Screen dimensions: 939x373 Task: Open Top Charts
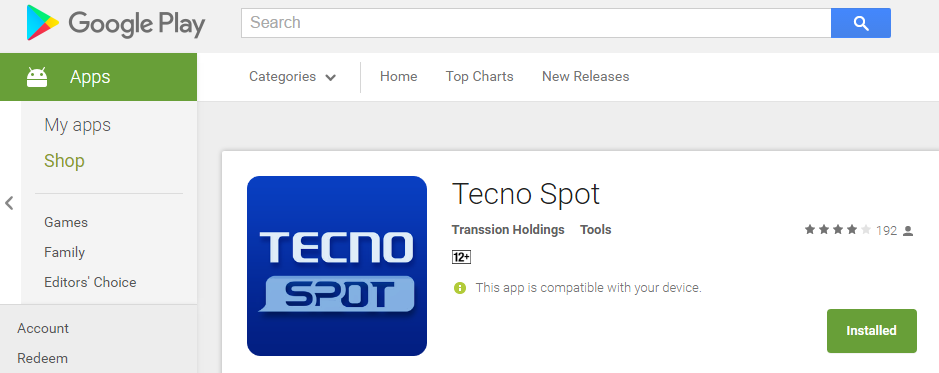point(479,77)
